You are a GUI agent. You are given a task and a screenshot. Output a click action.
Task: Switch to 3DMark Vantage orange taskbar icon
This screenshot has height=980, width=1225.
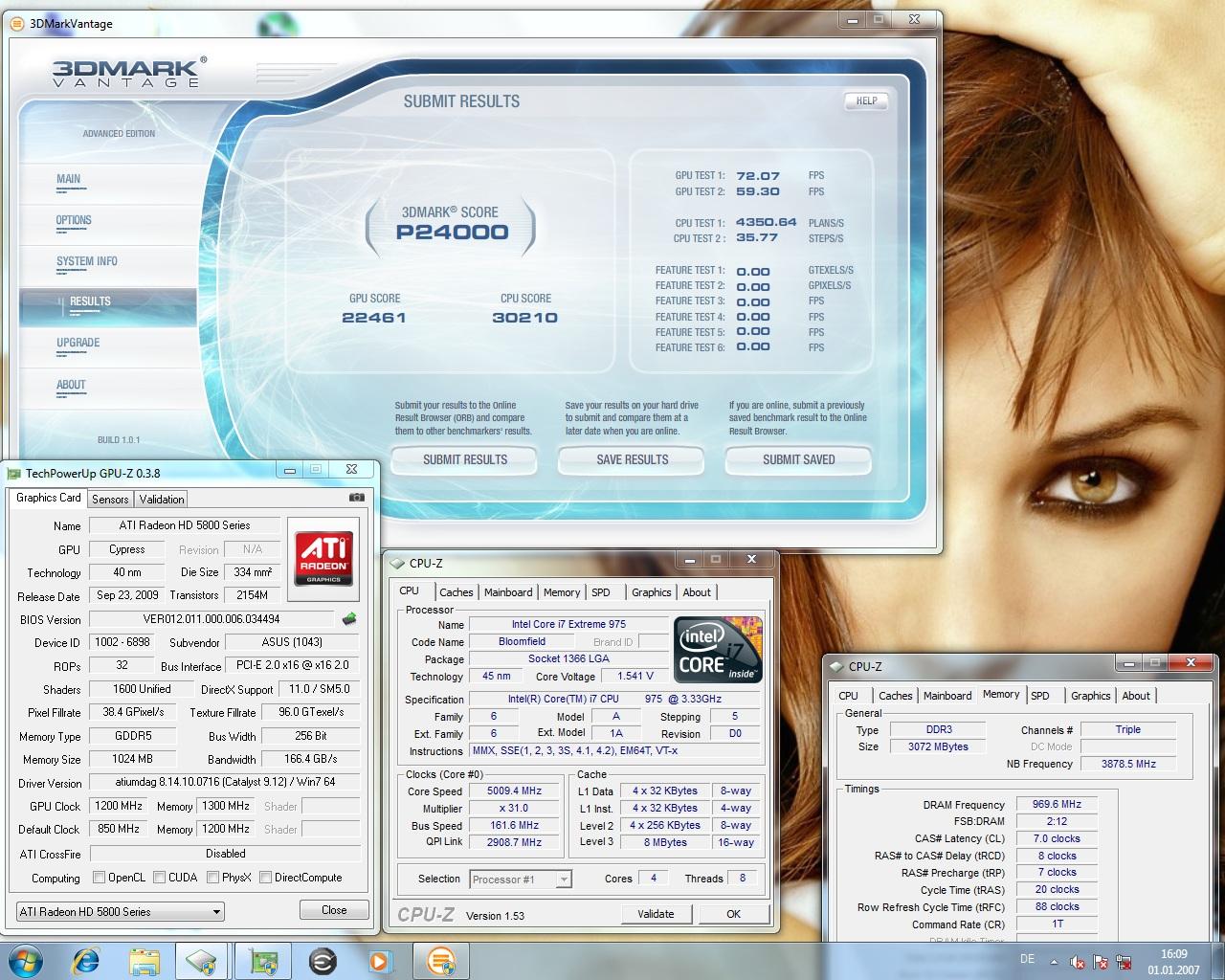[x=441, y=960]
